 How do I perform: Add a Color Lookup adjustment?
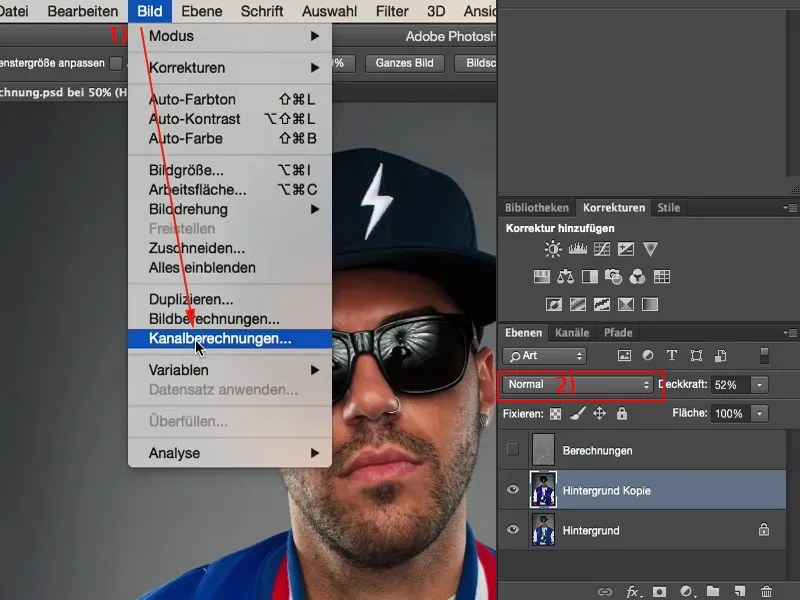pos(662,277)
